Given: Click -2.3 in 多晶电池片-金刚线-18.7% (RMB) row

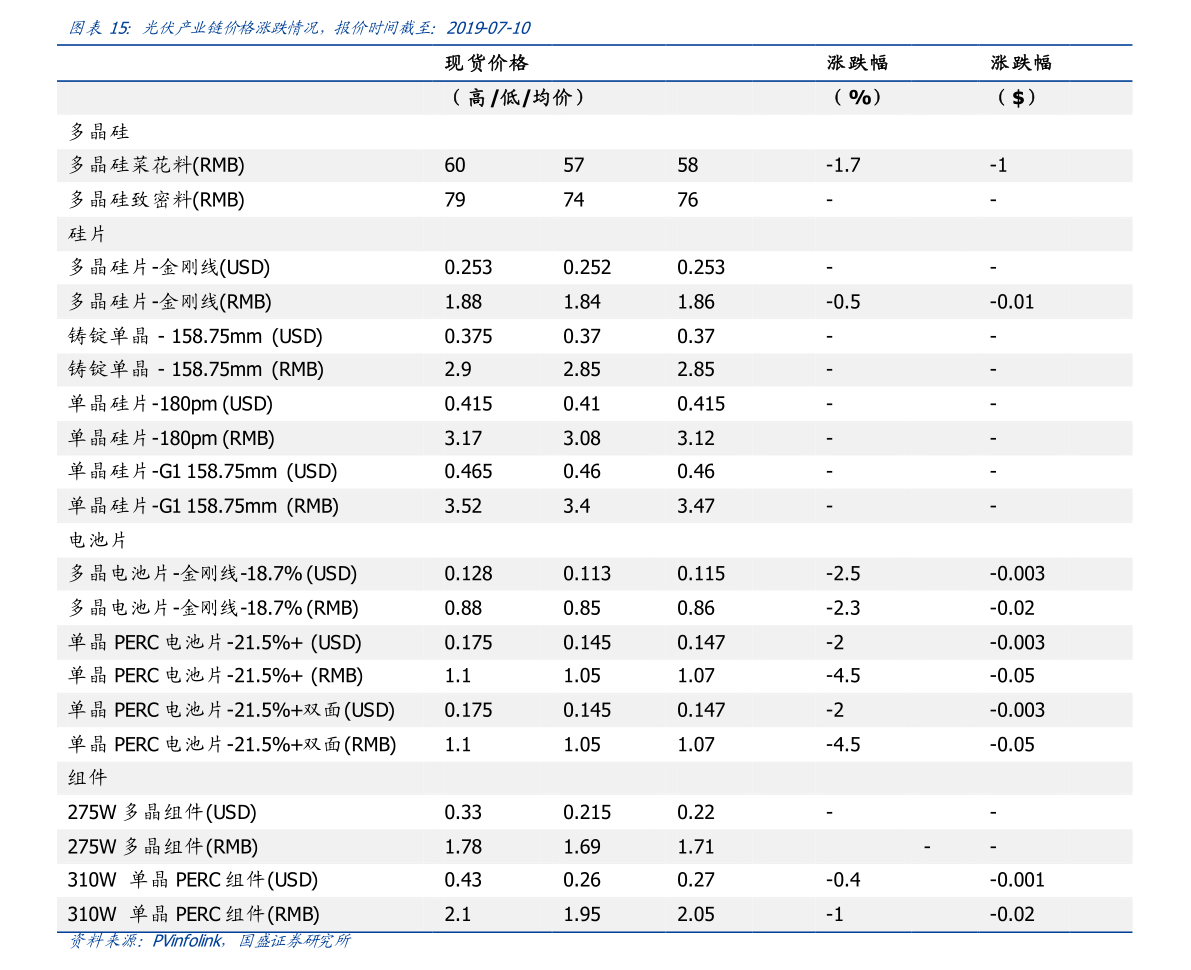Looking at the screenshot, I should click(x=843, y=608).
